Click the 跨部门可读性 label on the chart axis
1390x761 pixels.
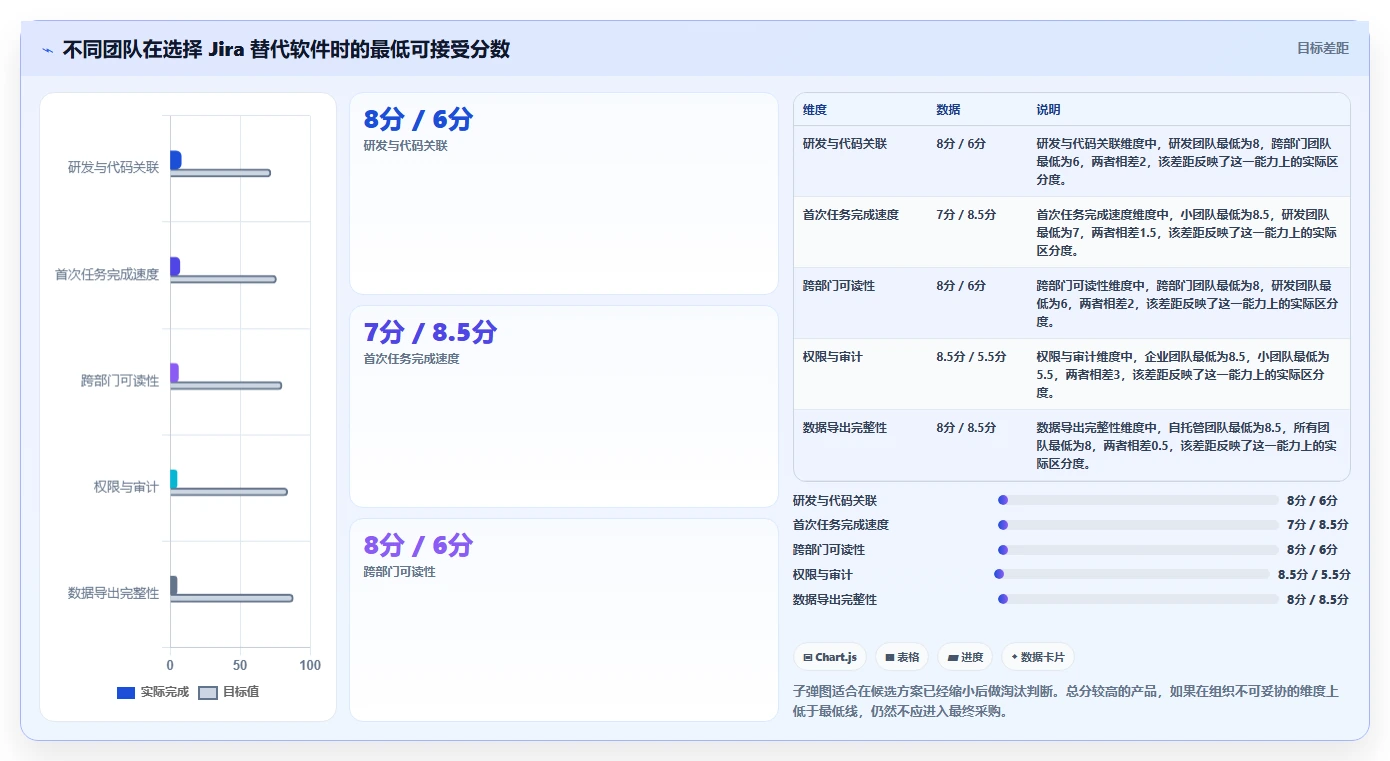120,381
